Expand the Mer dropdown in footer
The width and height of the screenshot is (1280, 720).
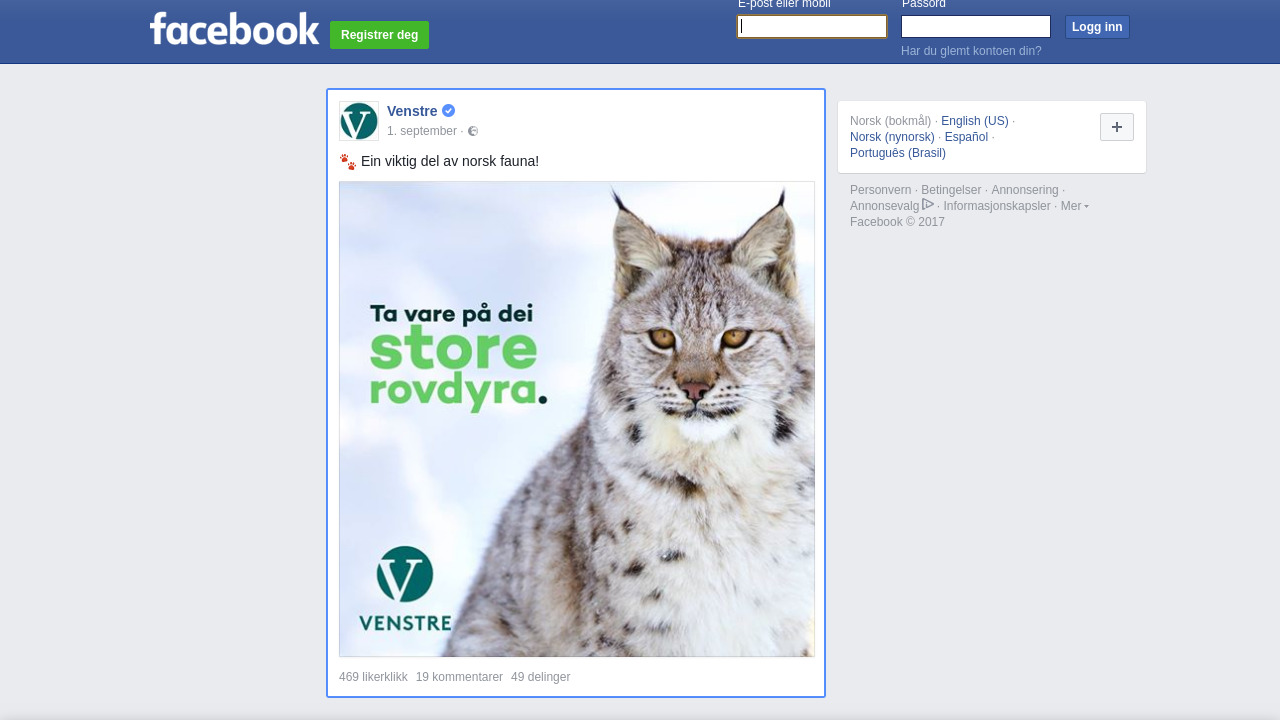pos(1074,206)
